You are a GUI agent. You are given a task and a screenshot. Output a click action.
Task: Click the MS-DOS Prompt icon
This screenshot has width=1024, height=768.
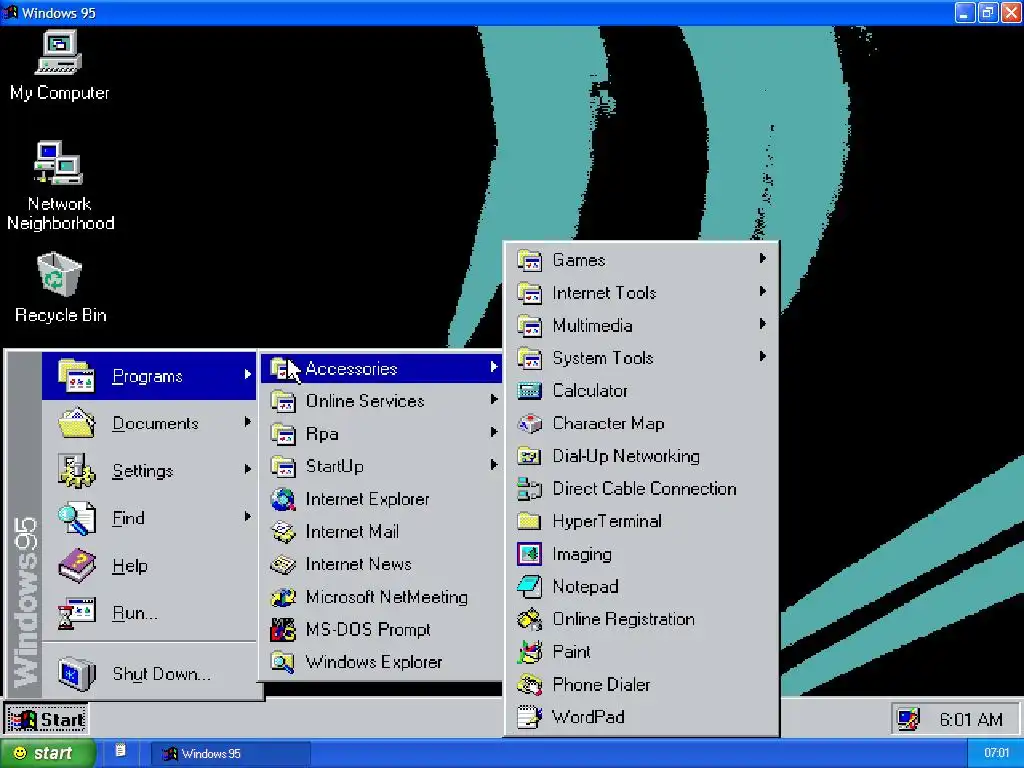point(283,630)
